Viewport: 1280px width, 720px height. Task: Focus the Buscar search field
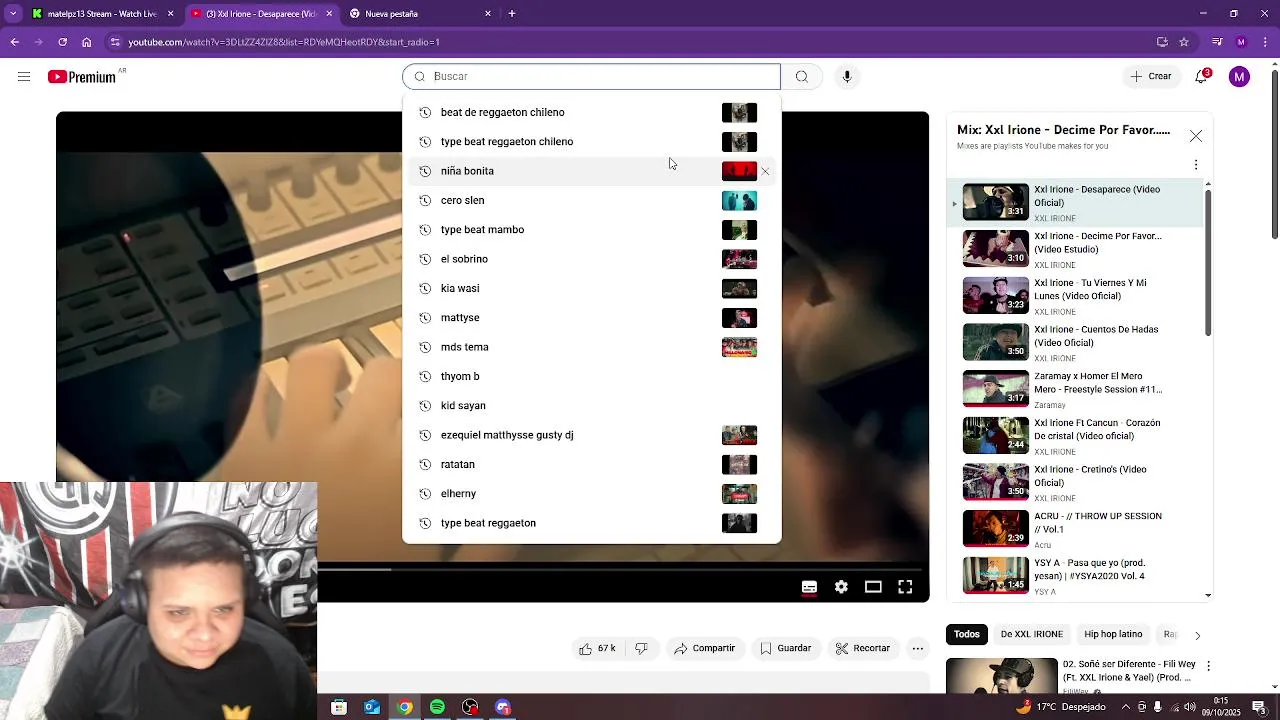[x=591, y=77]
